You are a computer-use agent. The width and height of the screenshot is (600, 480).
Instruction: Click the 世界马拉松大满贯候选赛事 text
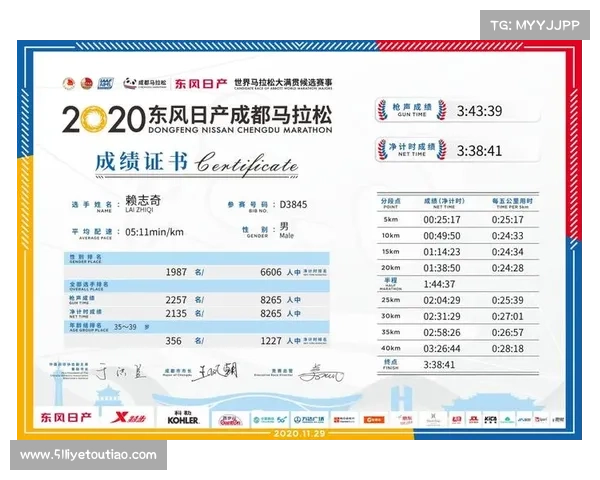[x=283, y=82]
